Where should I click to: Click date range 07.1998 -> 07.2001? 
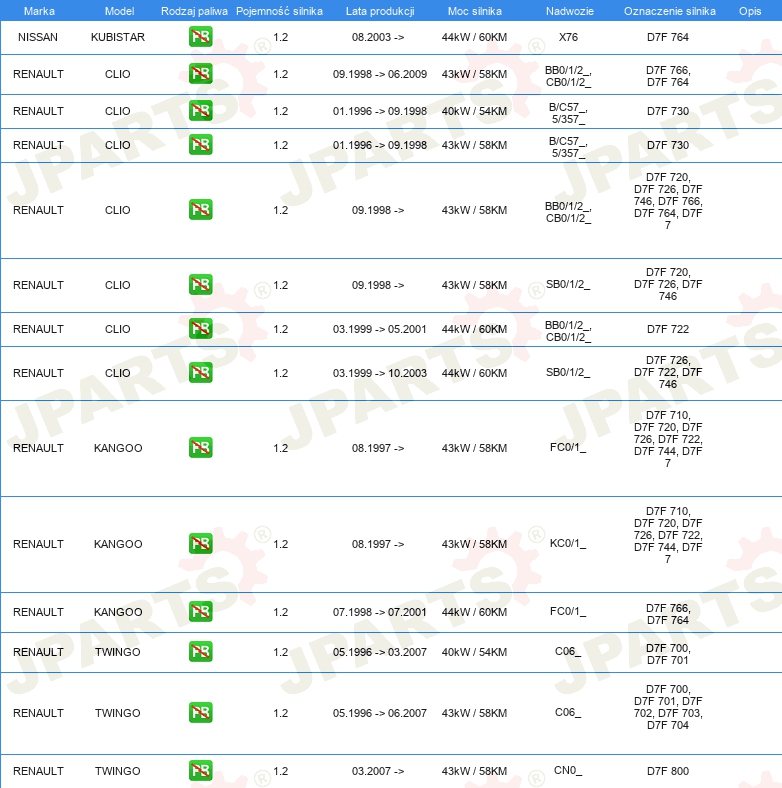point(379,612)
